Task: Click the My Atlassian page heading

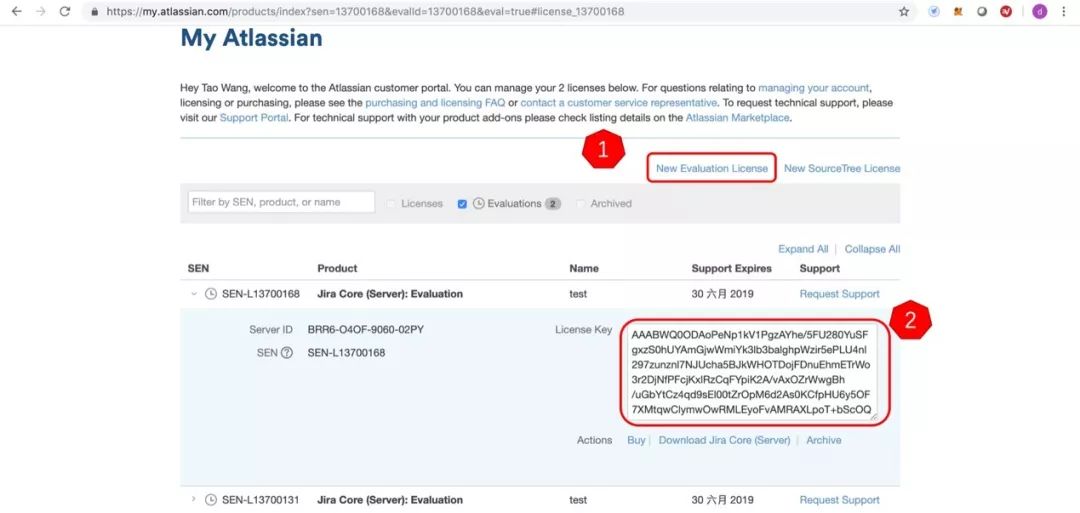Action: click(x=251, y=39)
